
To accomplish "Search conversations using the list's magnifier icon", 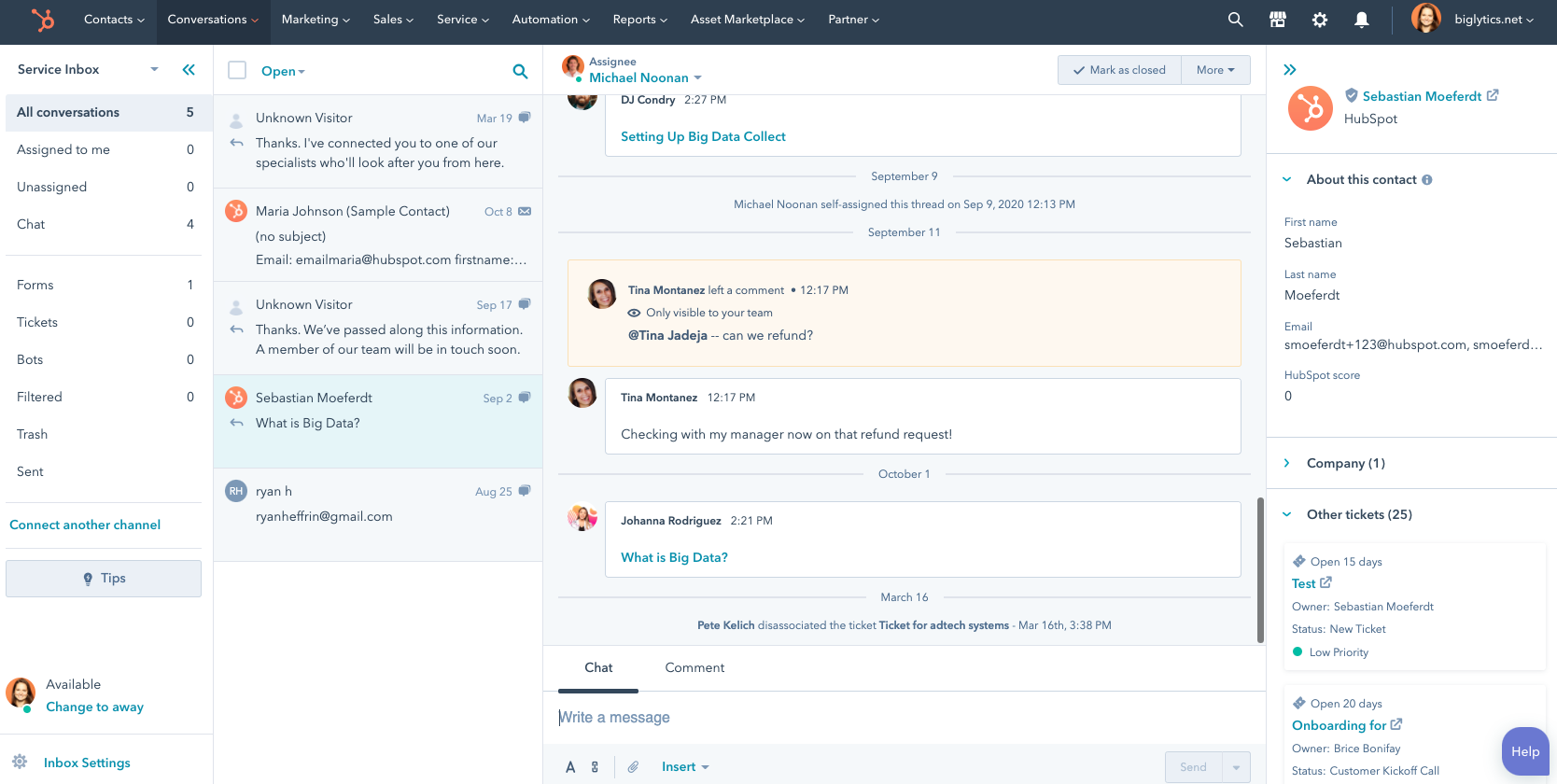I will (520, 71).
